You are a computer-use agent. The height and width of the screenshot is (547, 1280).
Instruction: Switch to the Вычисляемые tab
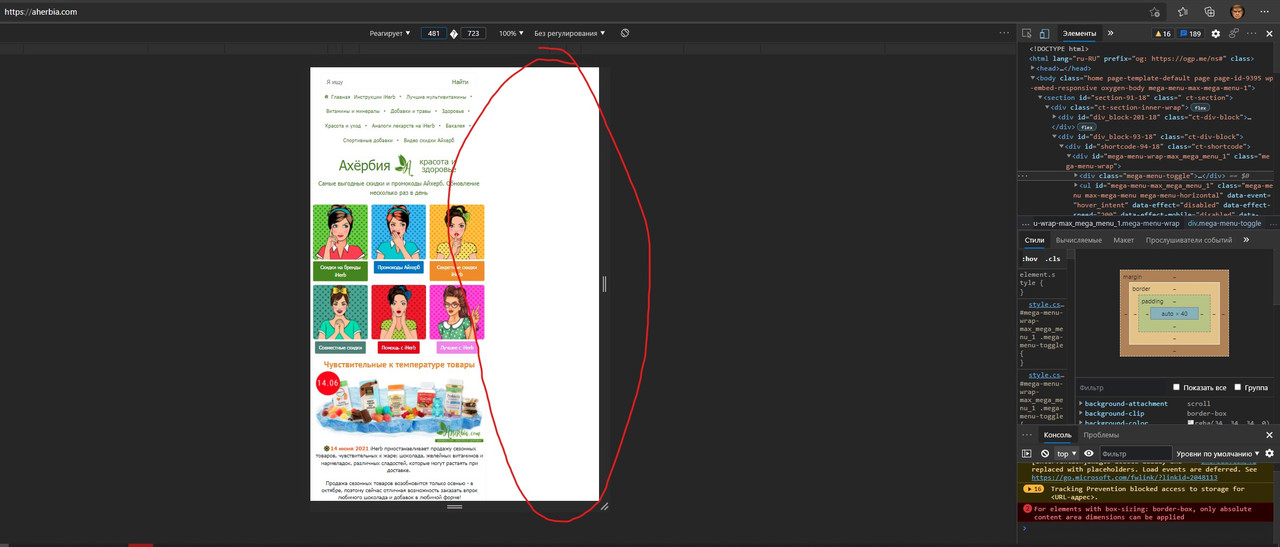[1079, 240]
